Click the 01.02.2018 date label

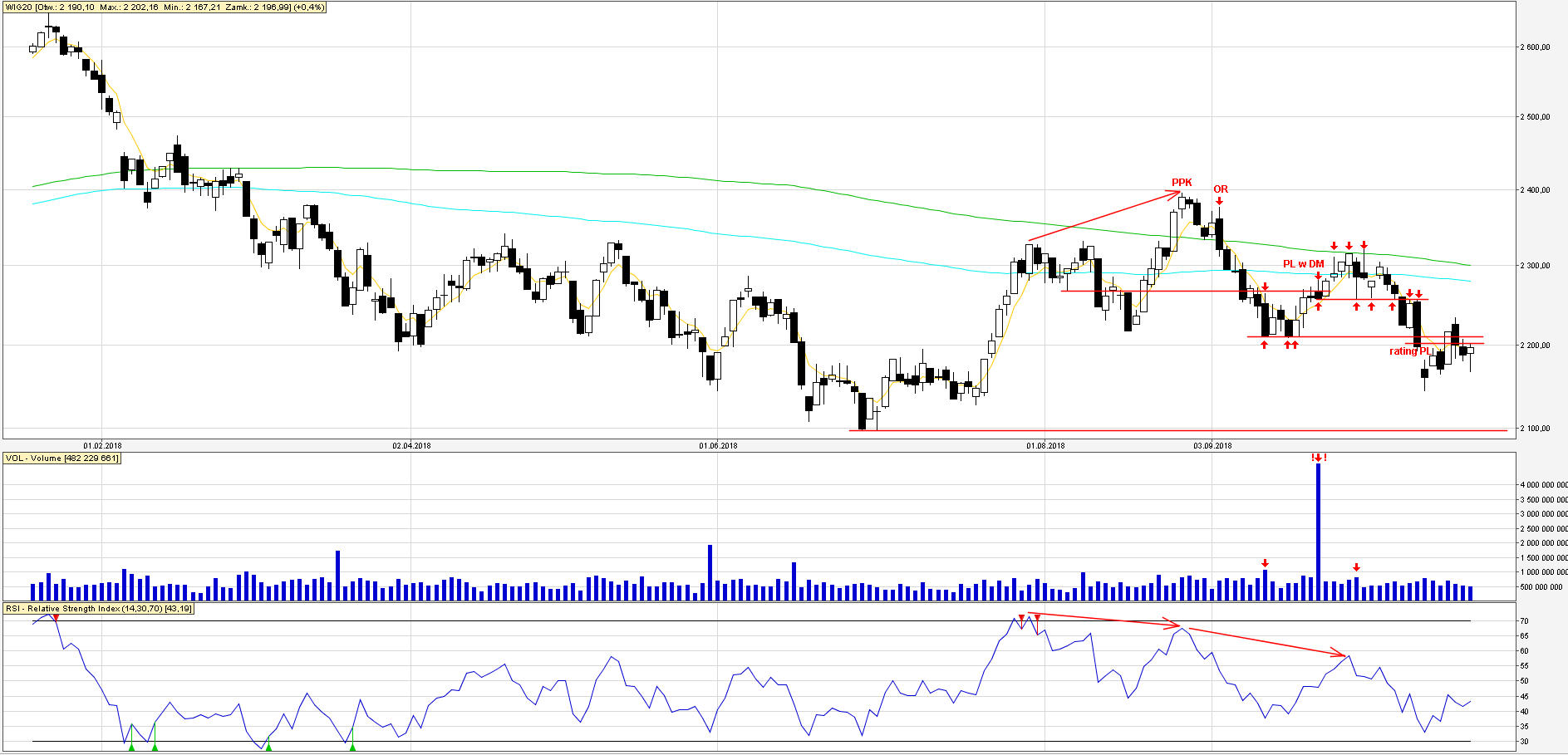102,446
